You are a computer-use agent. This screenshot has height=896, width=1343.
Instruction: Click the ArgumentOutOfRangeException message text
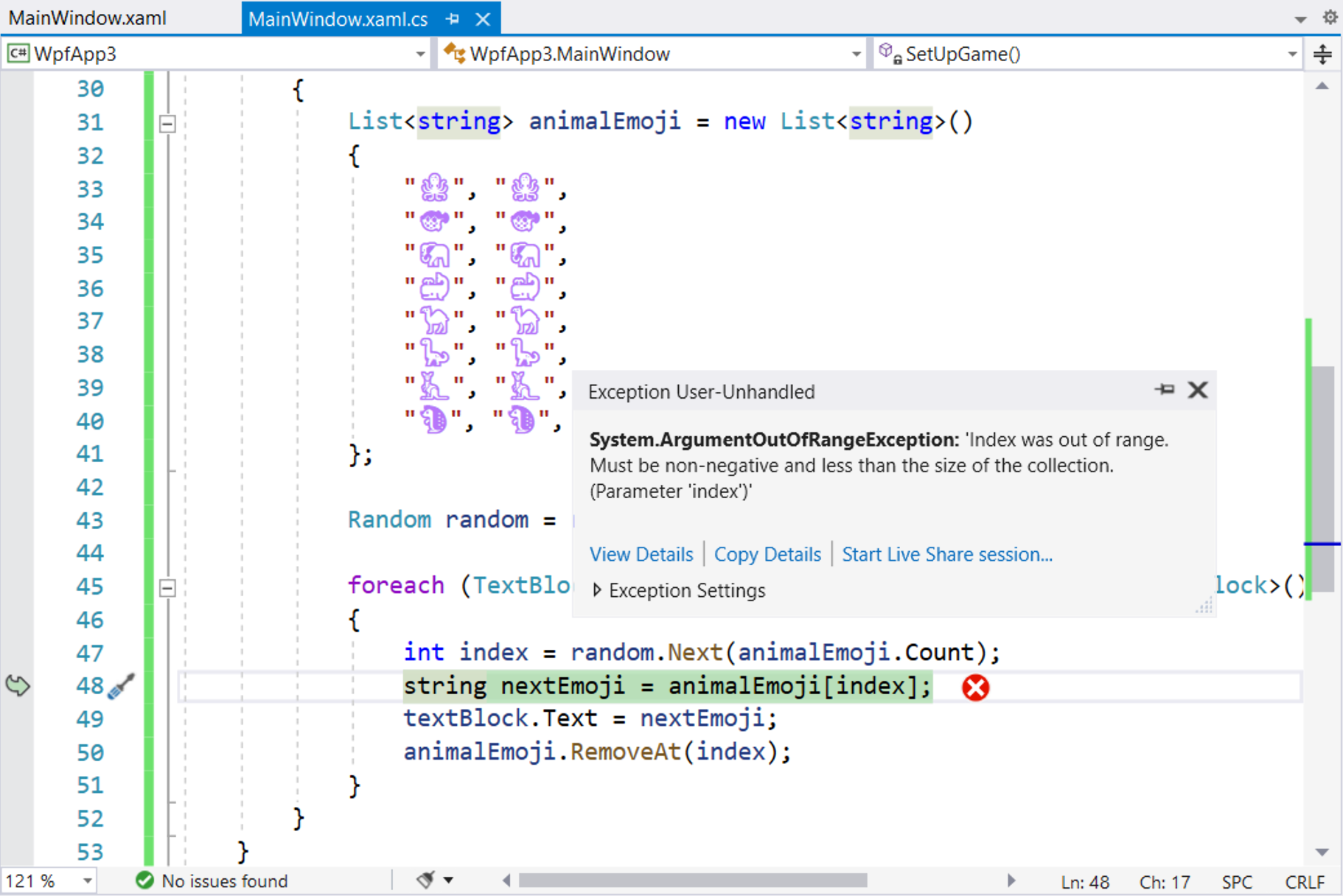879,465
